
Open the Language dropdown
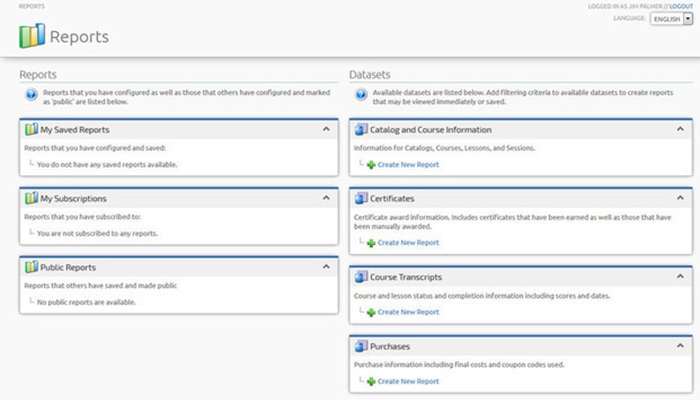tap(688, 19)
